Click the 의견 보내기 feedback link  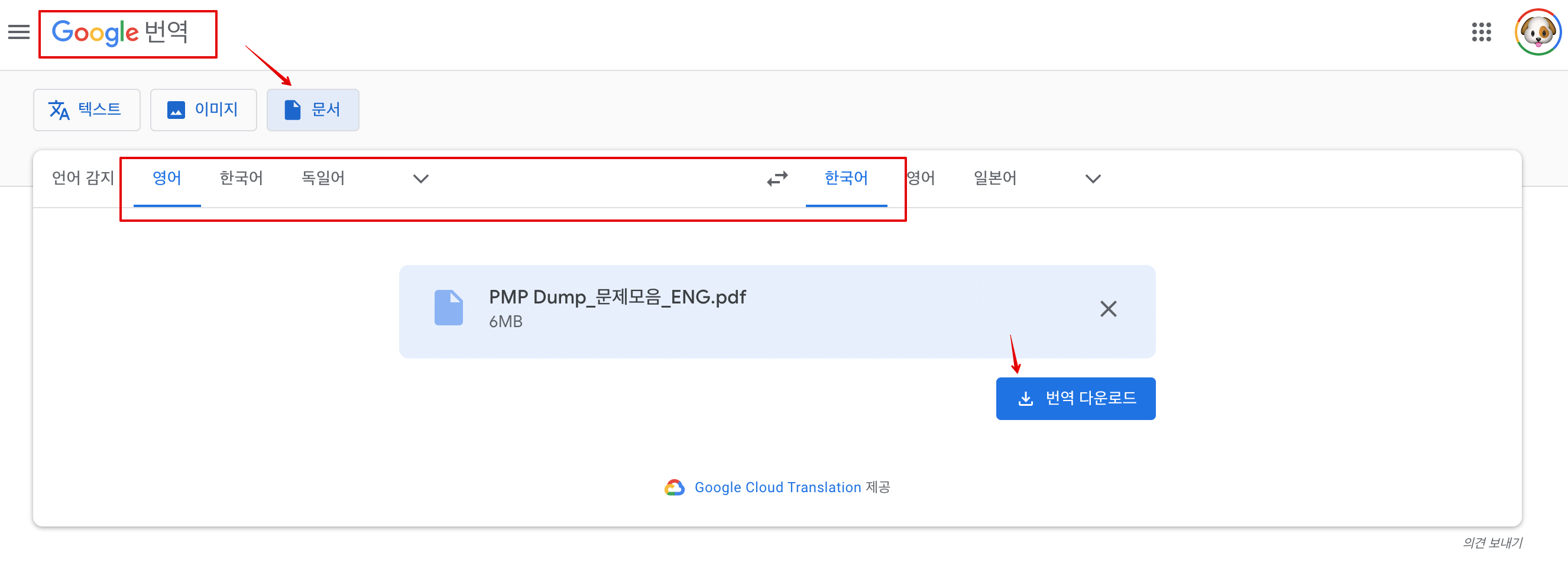point(1492,542)
